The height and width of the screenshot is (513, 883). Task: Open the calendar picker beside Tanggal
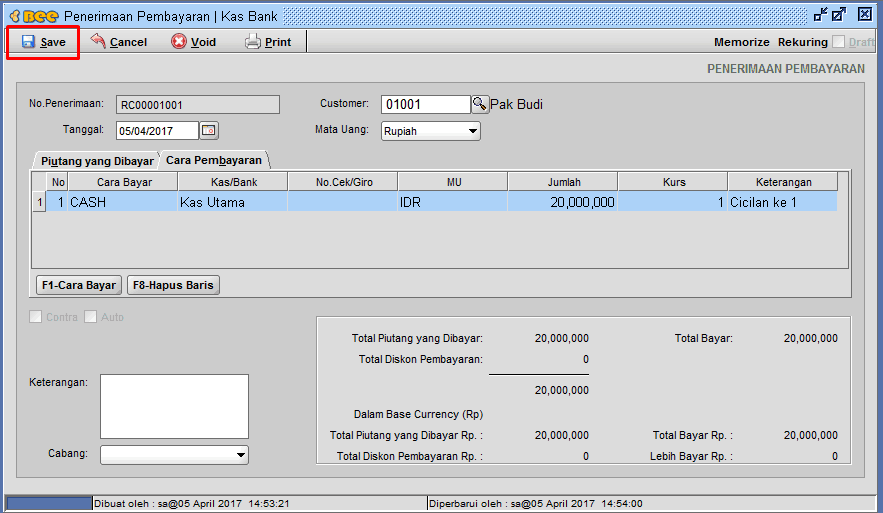pos(209,130)
